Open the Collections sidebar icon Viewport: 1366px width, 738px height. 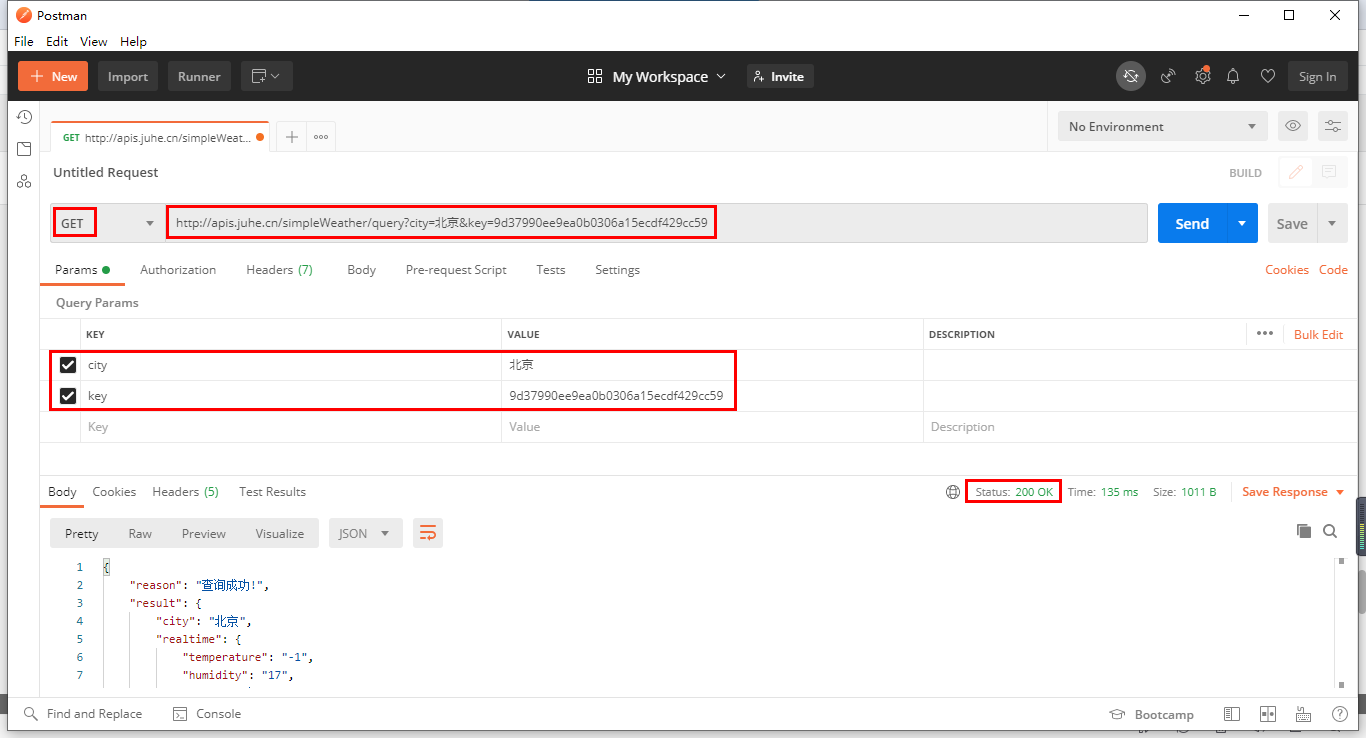24,149
